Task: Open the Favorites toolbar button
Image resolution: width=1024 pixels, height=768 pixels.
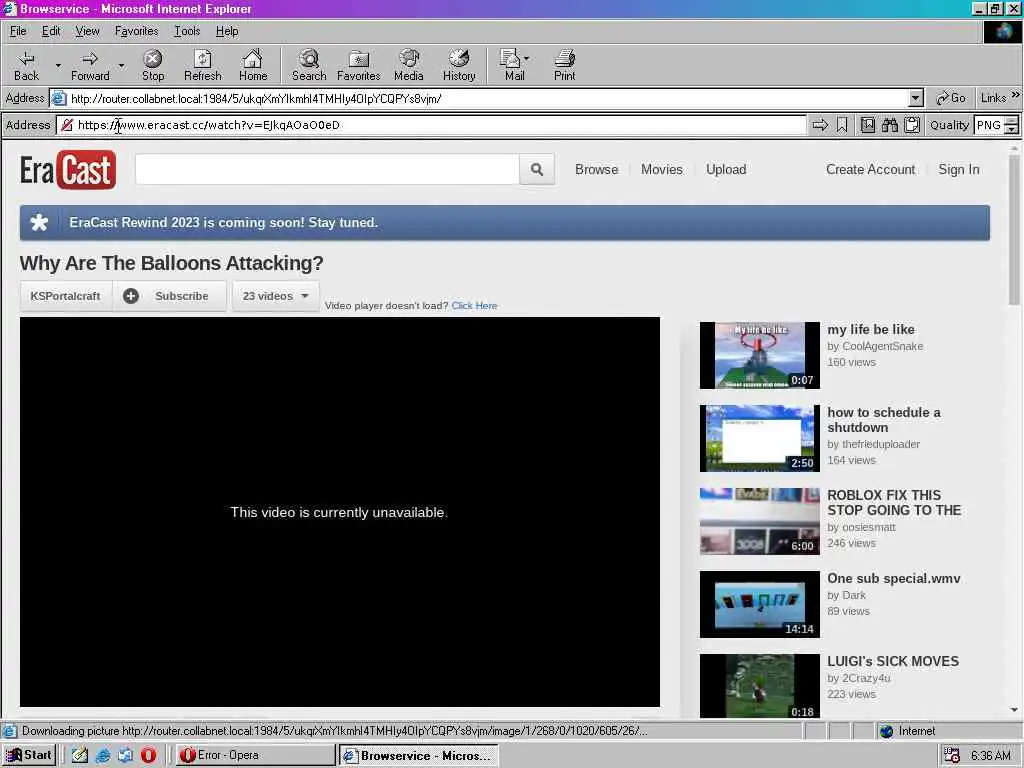Action: pos(359,65)
